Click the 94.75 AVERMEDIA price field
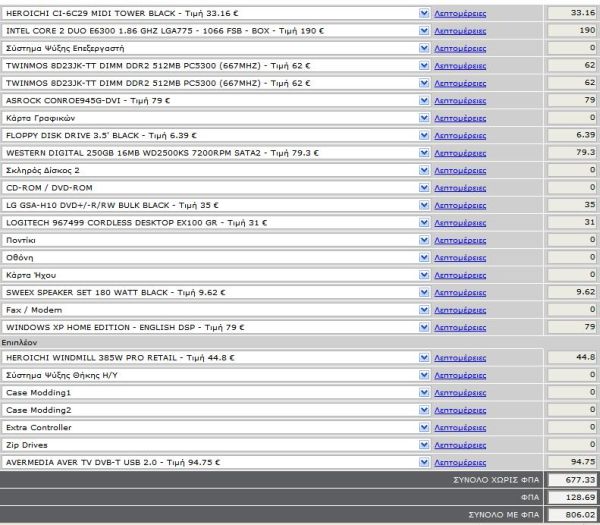The width and height of the screenshot is (600, 525). (572, 462)
